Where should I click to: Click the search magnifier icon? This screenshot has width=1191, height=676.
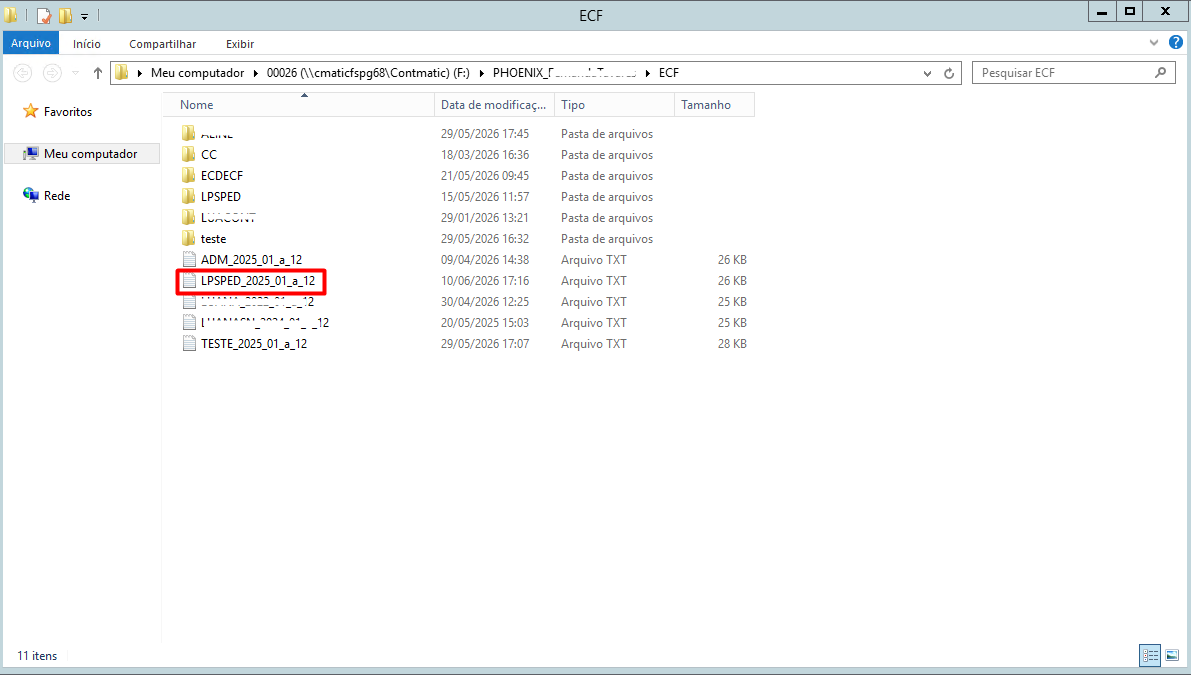1160,73
